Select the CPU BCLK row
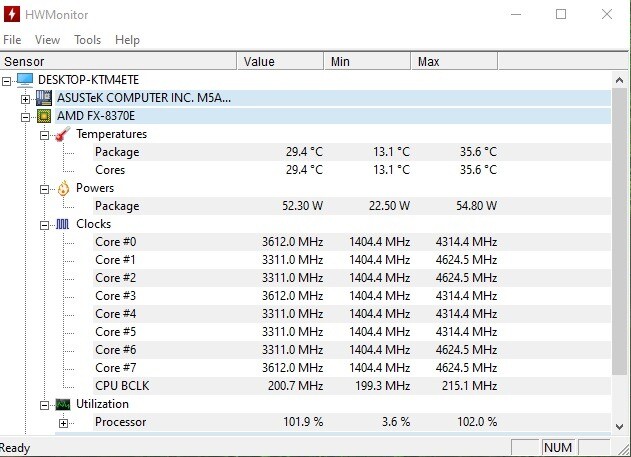 click(119, 386)
